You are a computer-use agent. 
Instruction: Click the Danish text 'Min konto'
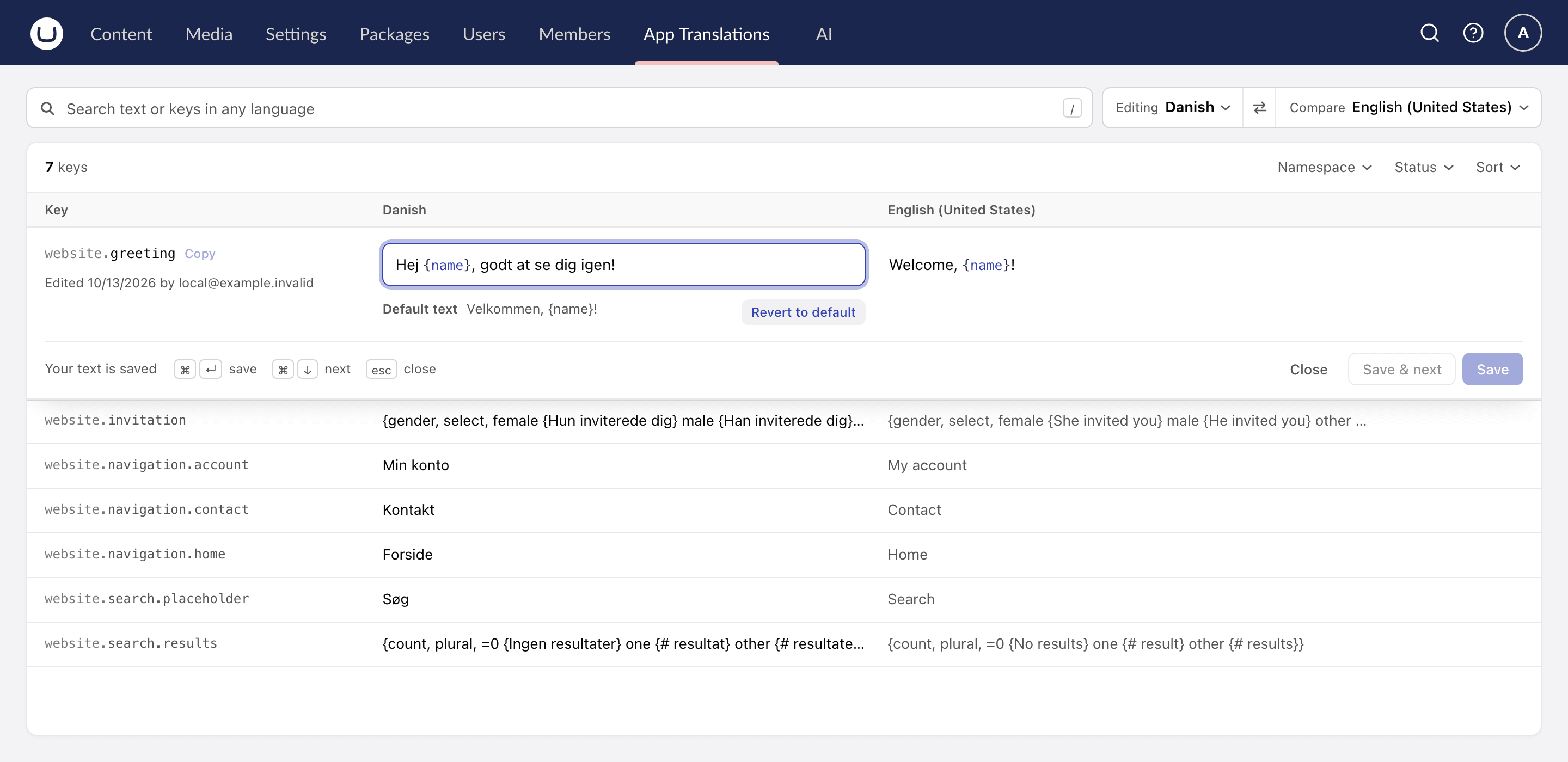pyautogui.click(x=416, y=465)
